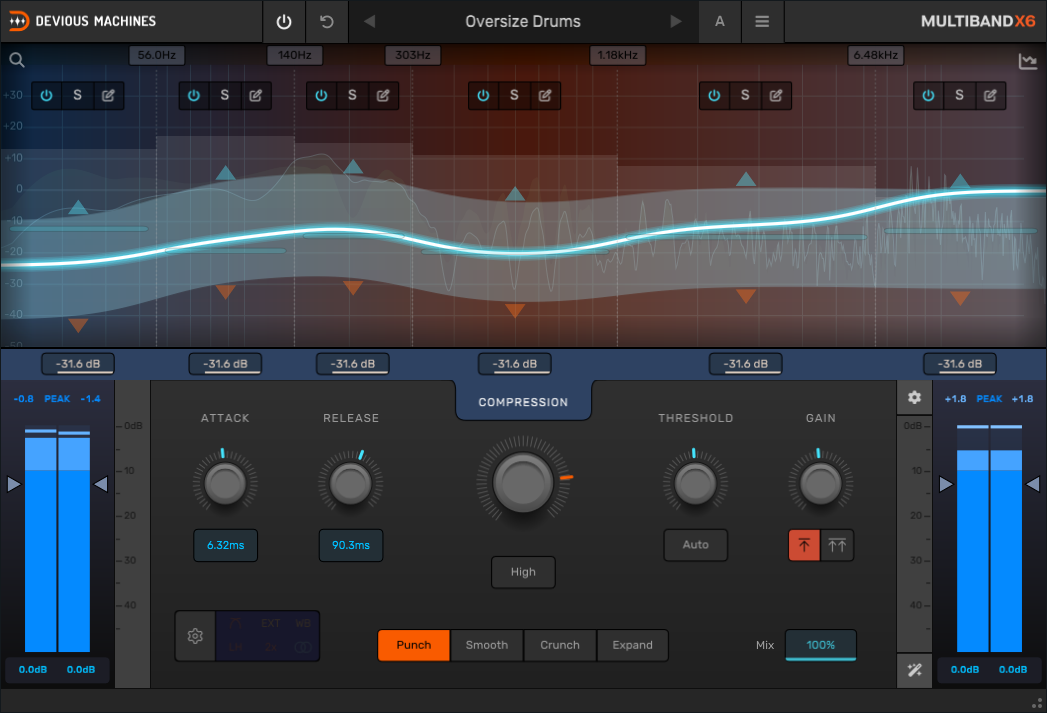Edit the first band with pencil icon
This screenshot has height=713, width=1047.
point(108,96)
